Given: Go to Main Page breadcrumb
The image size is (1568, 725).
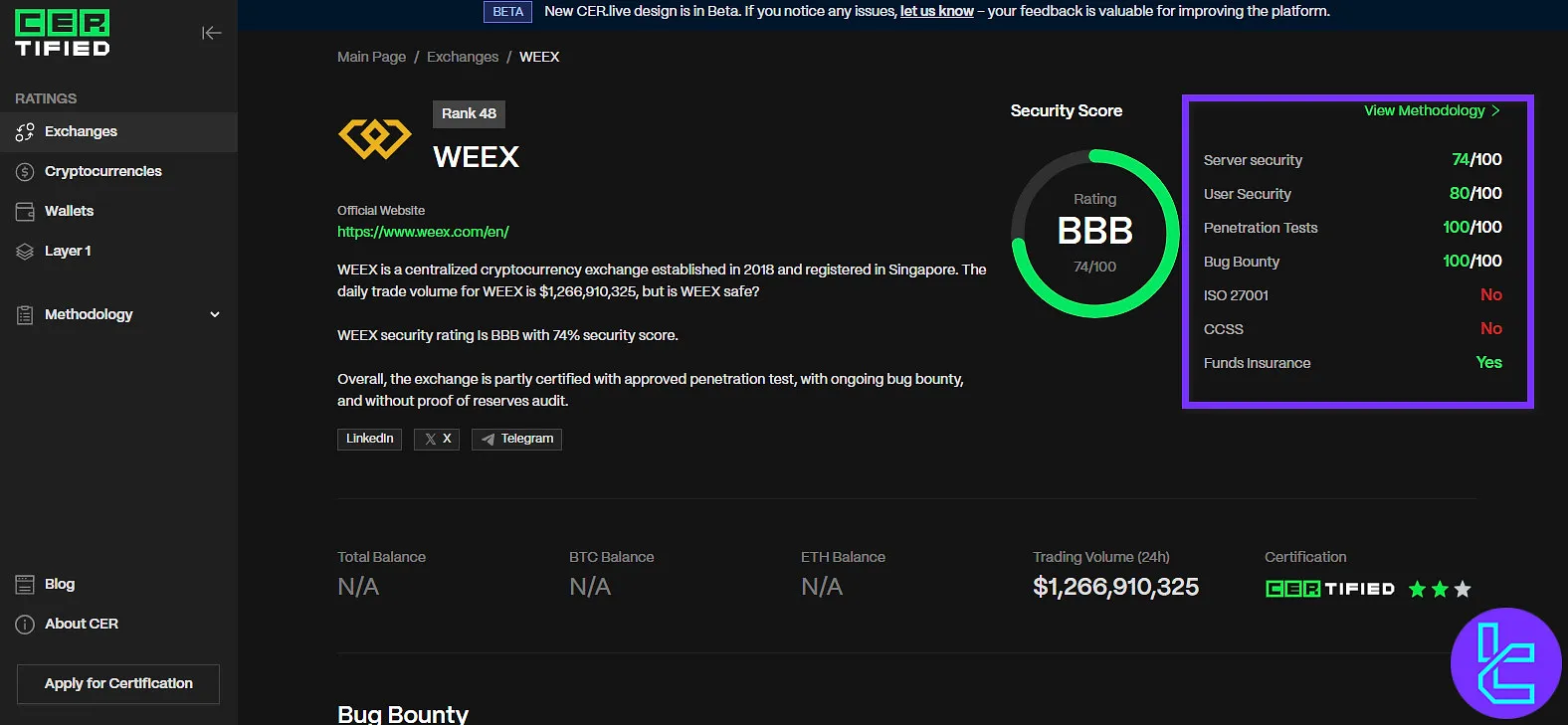Looking at the screenshot, I should (371, 57).
